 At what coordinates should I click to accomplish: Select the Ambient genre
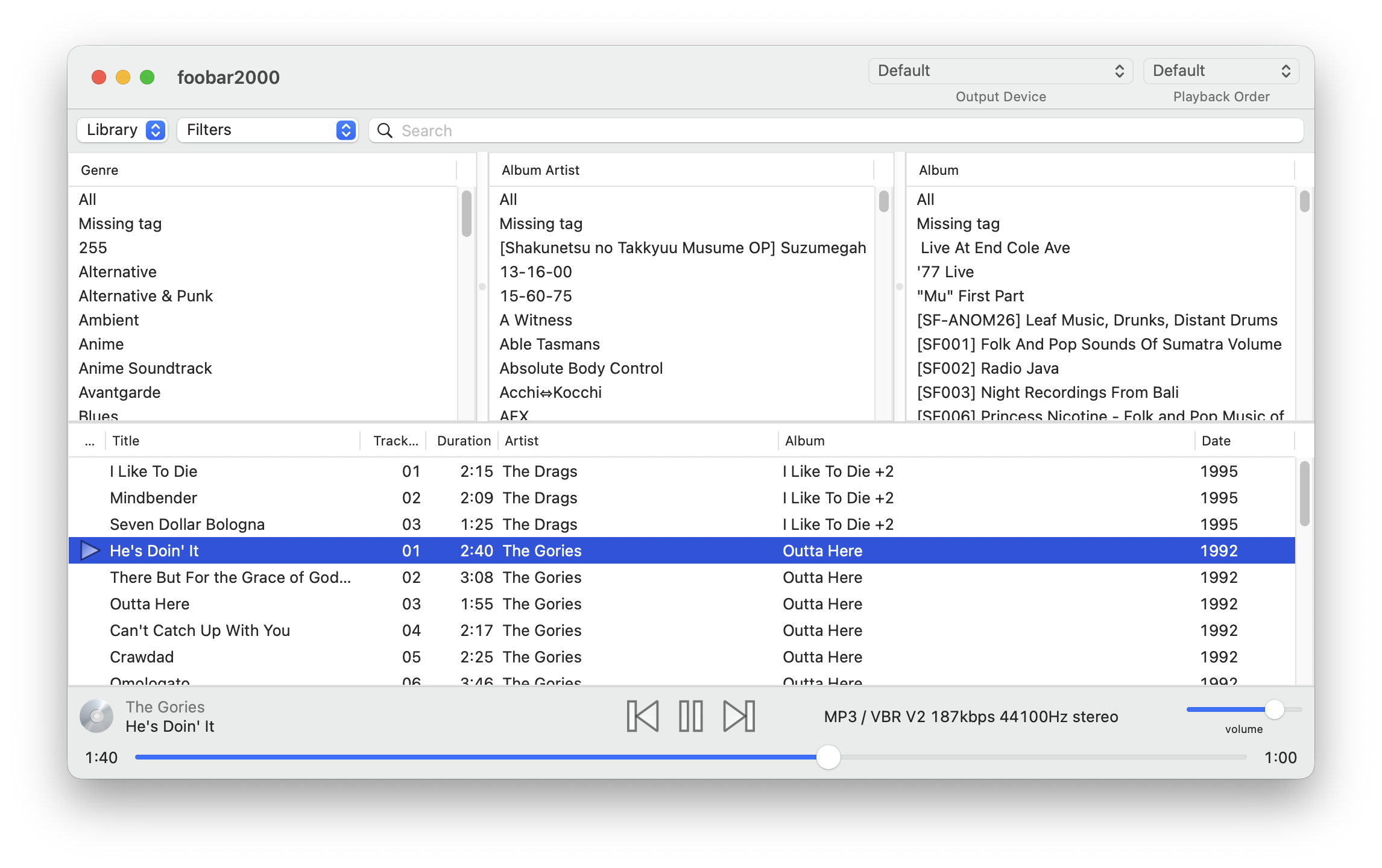(263, 320)
